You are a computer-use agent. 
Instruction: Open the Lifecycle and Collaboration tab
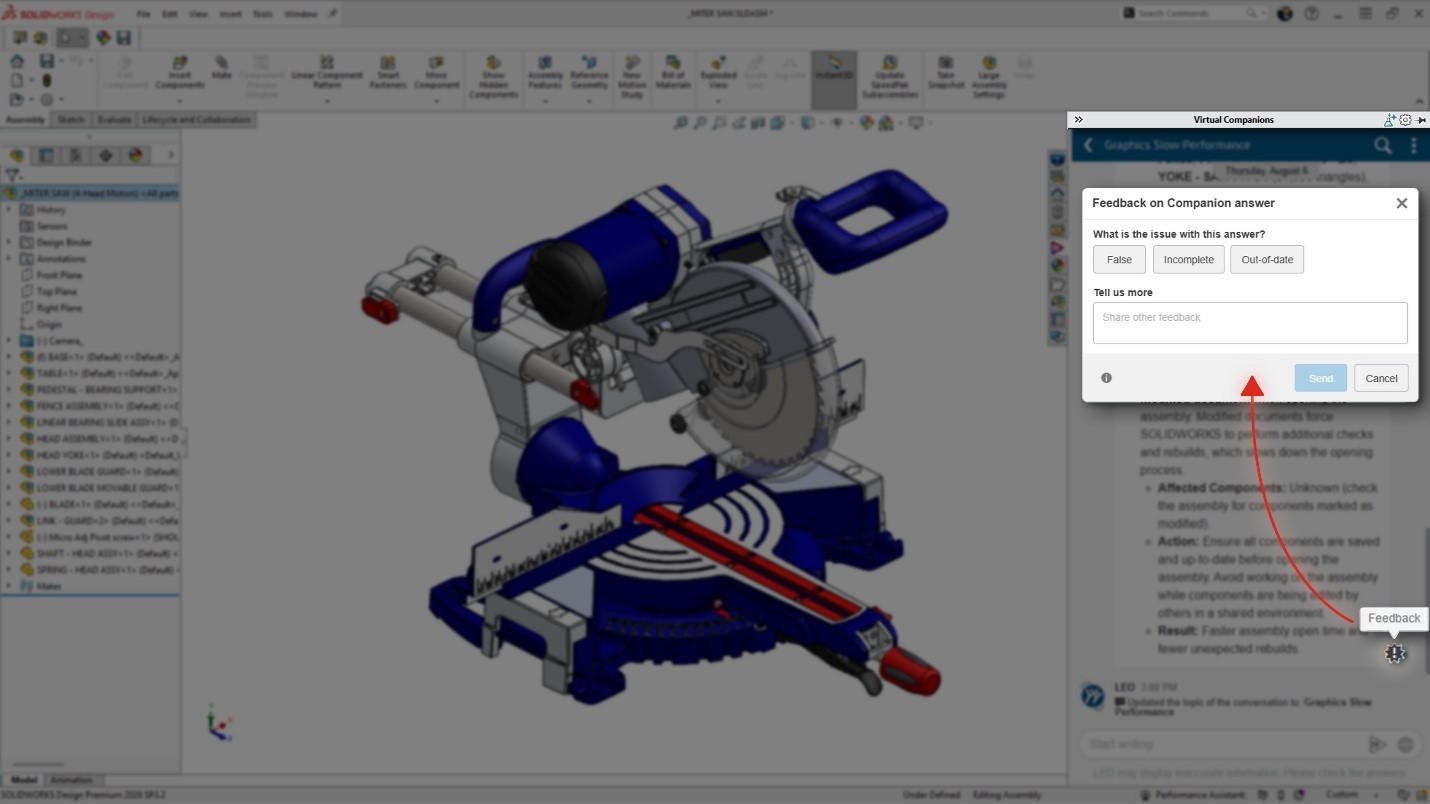pos(196,120)
